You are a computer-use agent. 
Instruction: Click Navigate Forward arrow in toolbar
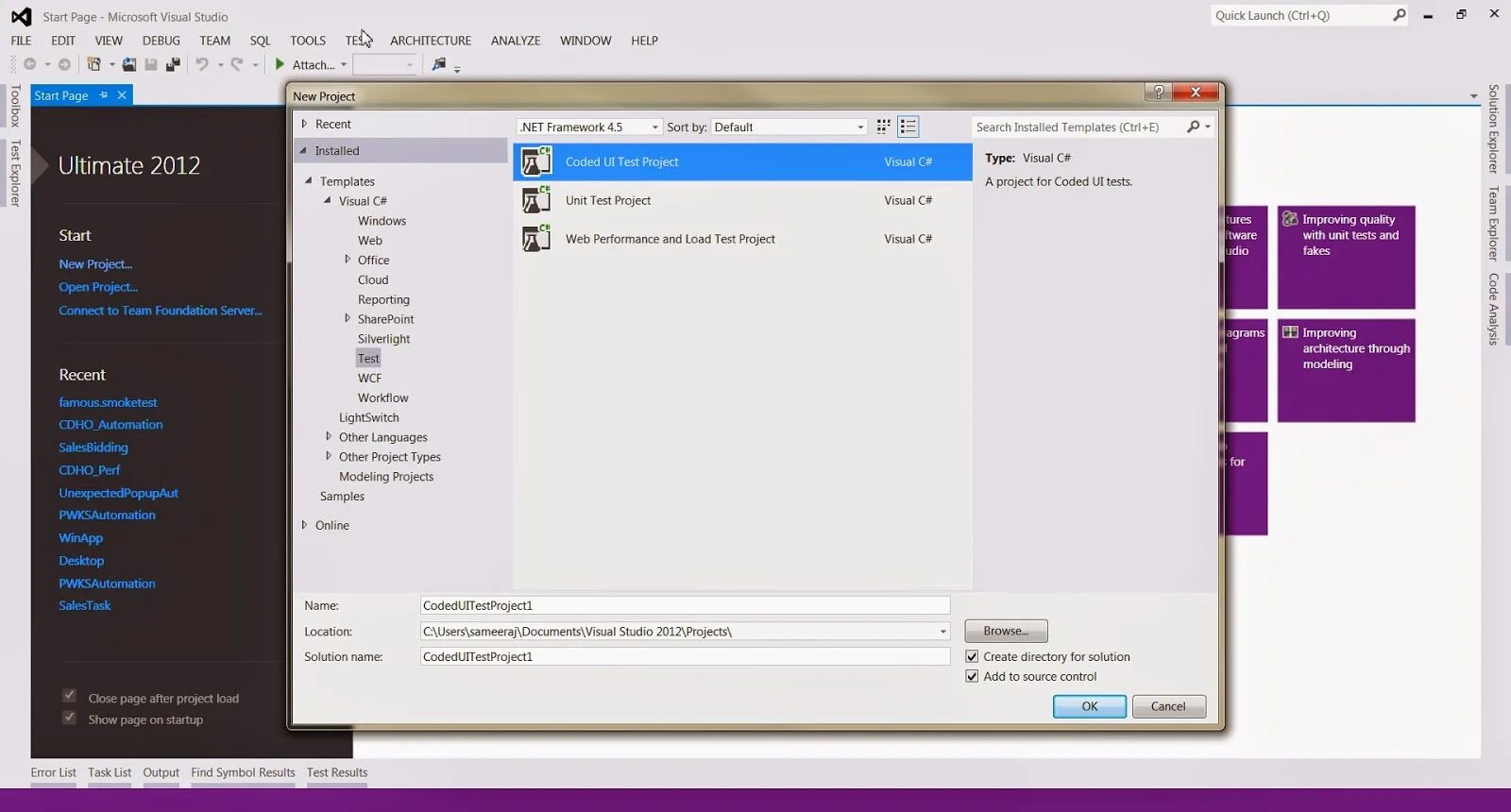pyautogui.click(x=64, y=64)
